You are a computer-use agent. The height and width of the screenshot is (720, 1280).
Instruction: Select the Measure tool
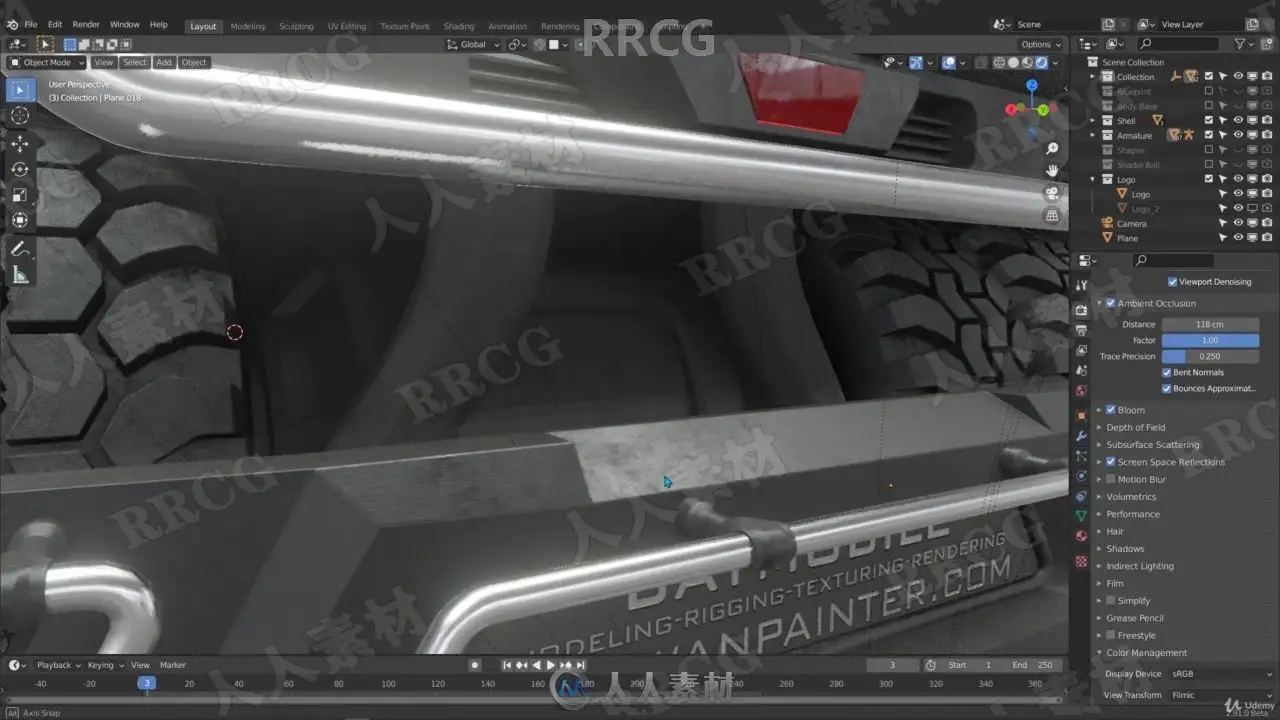(x=20, y=274)
